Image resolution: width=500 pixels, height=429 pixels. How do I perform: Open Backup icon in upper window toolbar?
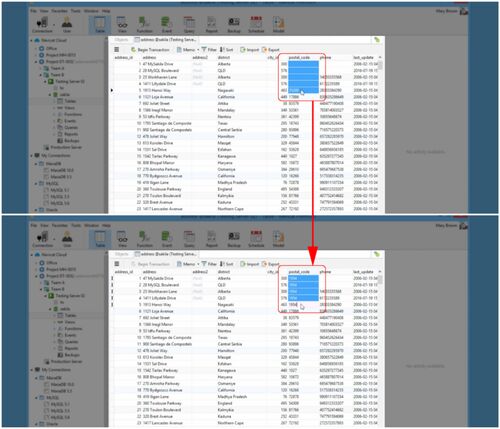click(x=234, y=25)
